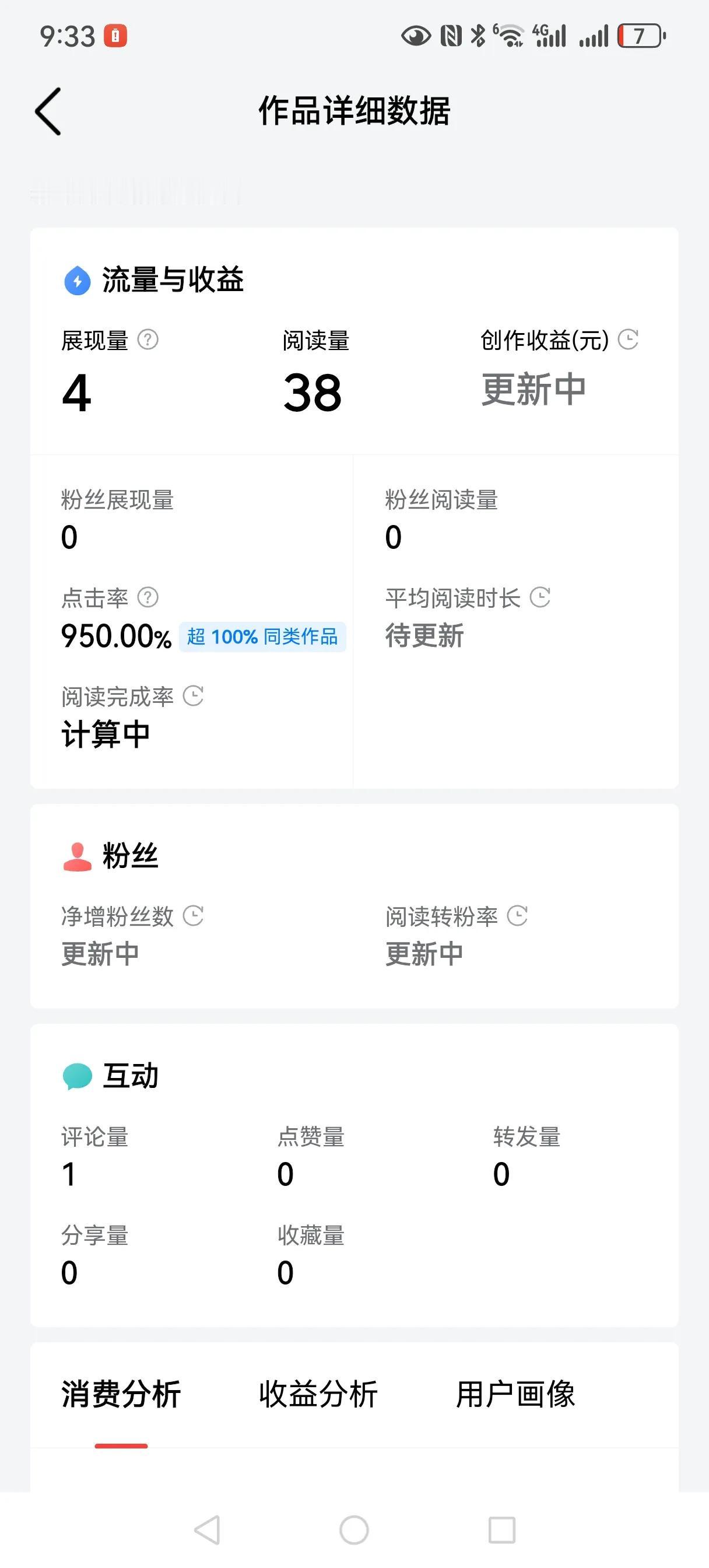Screen dimensions: 709x1568
Task: Tap the Android recent apps square button
Action: (x=502, y=1529)
